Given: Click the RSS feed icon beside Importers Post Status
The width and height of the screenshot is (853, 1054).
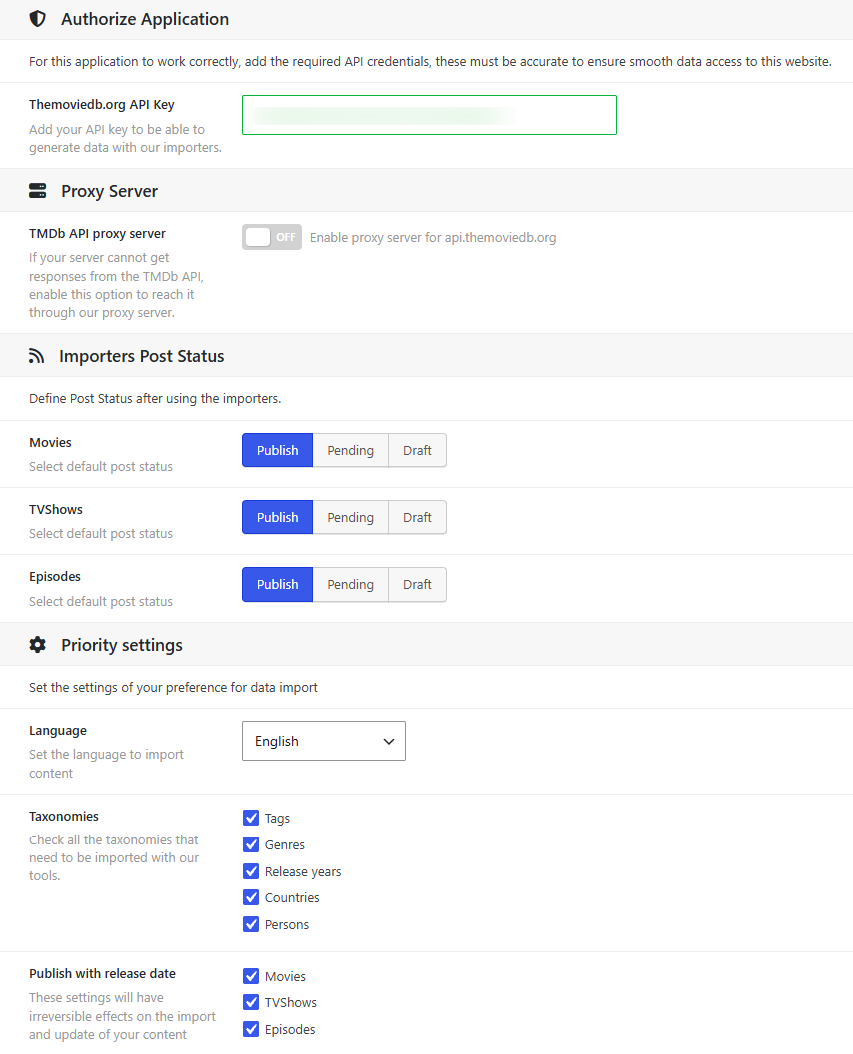Looking at the screenshot, I should tap(36, 356).
